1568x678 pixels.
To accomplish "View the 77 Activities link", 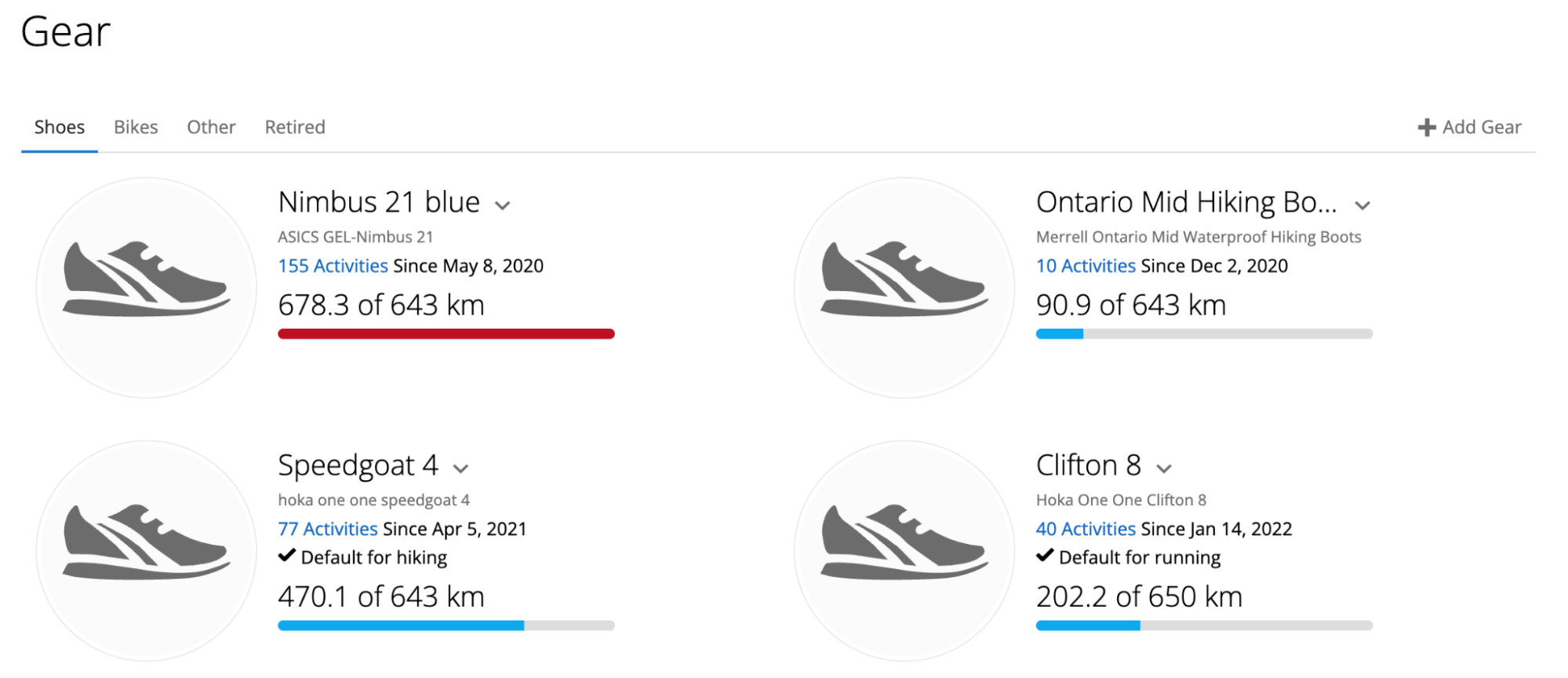I will pos(328,529).
